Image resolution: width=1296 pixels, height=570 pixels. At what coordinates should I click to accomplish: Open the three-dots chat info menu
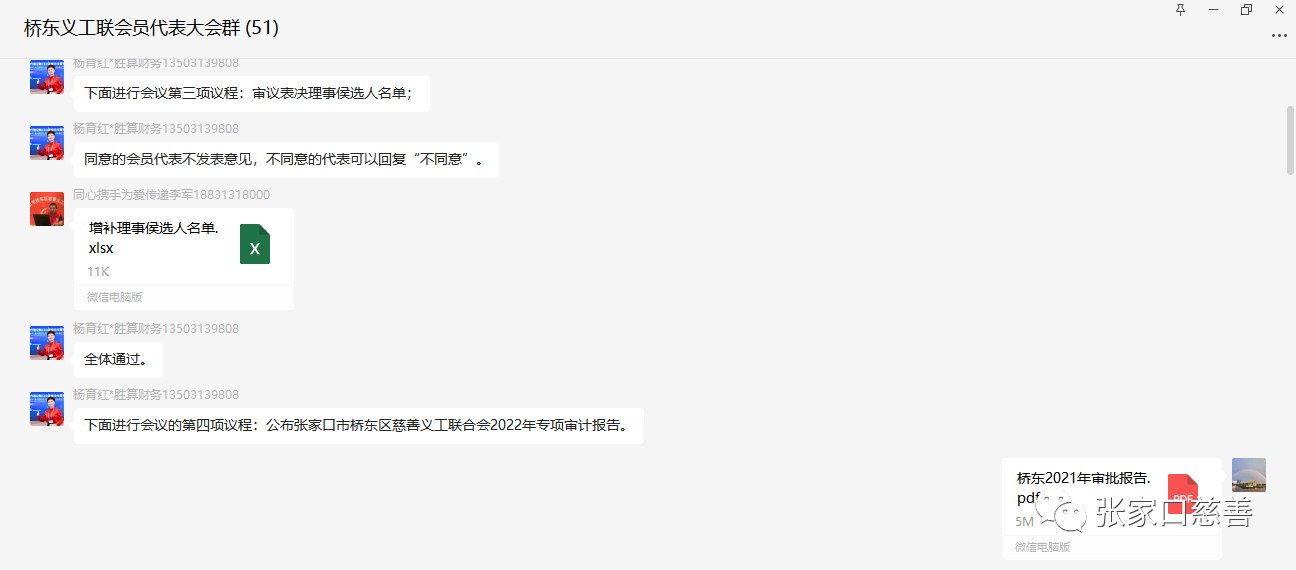(x=1278, y=35)
